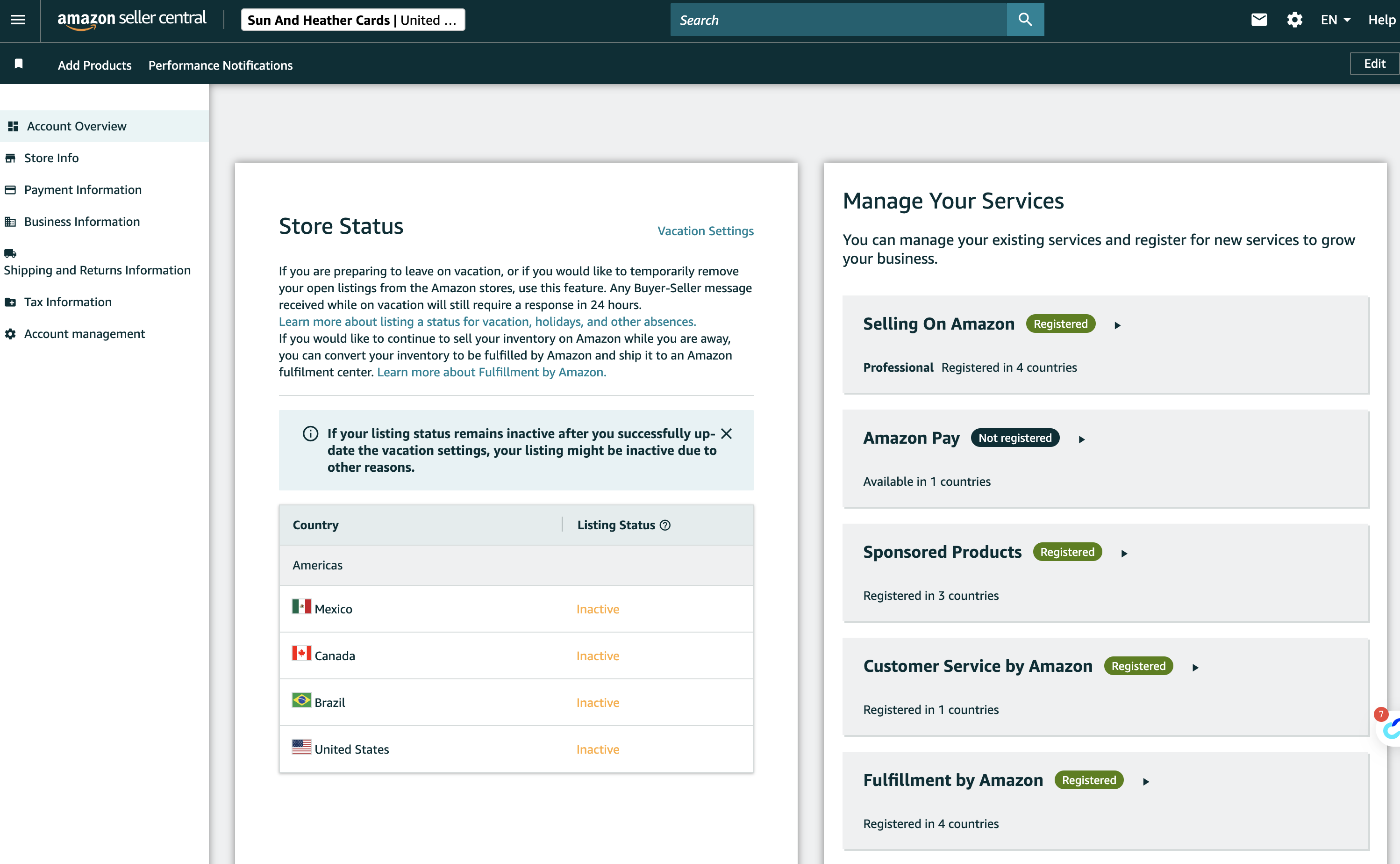Click the Americas region row

pos(516,565)
